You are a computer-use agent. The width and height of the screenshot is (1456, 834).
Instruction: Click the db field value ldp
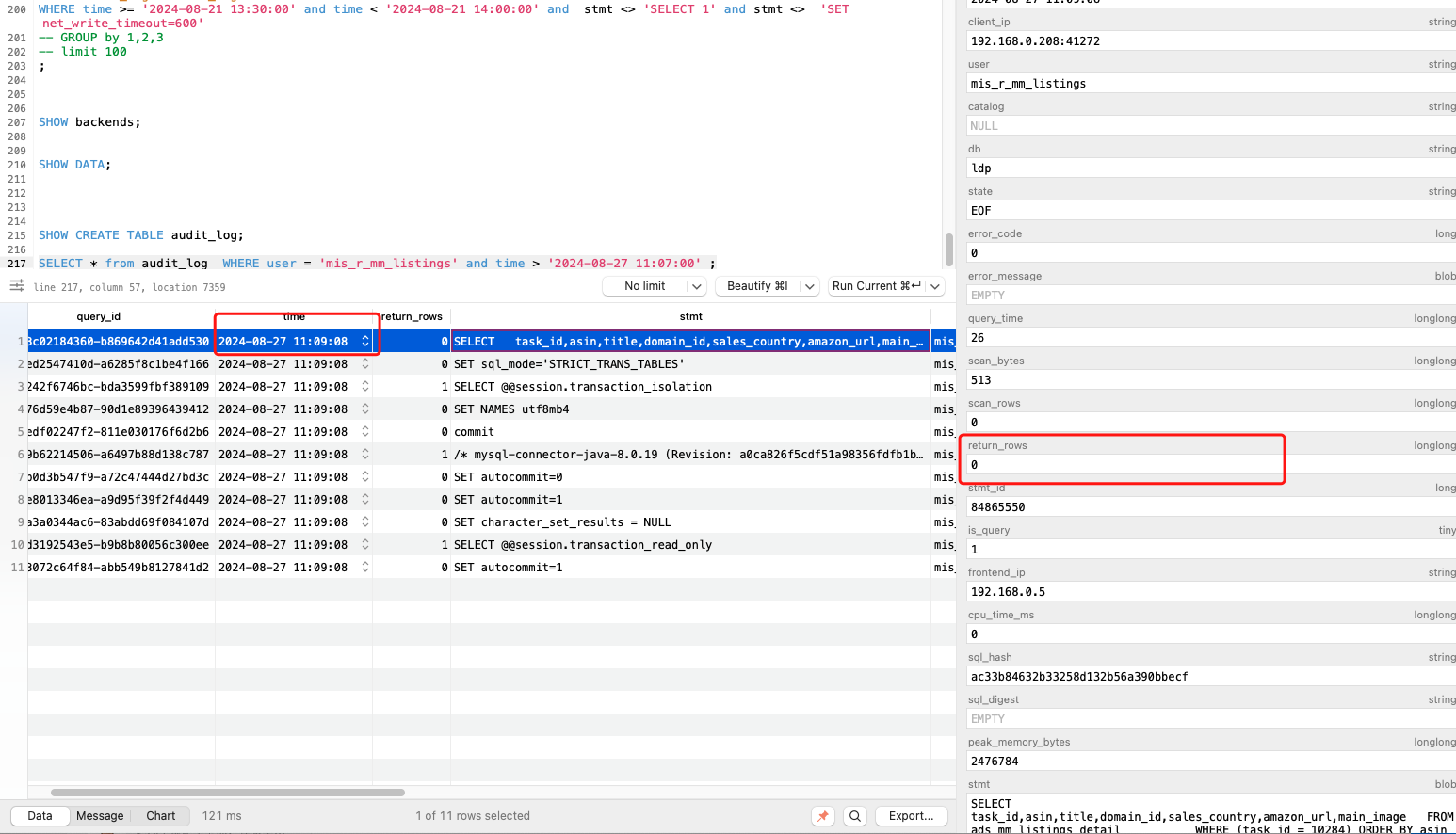(x=1211, y=168)
